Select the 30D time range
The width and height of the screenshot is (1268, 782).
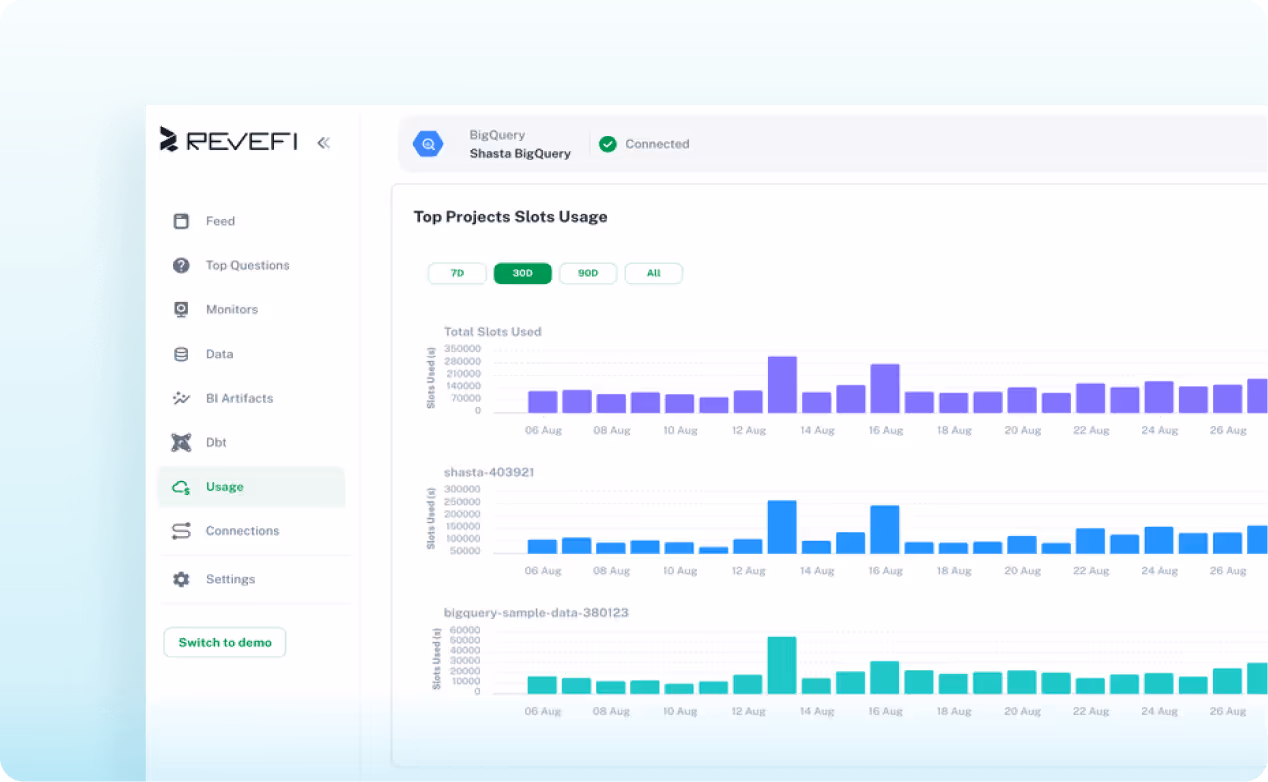coord(522,273)
